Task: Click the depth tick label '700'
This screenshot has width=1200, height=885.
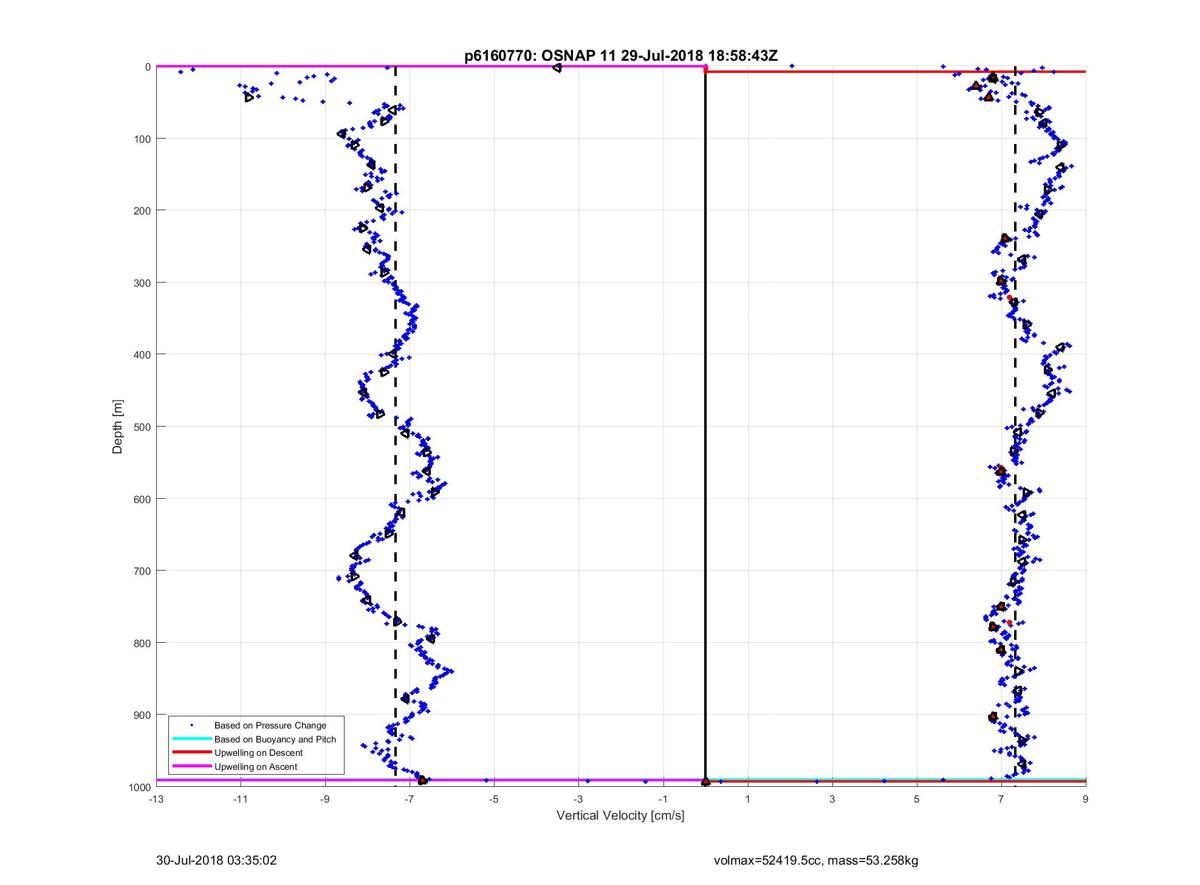Action: [143, 571]
